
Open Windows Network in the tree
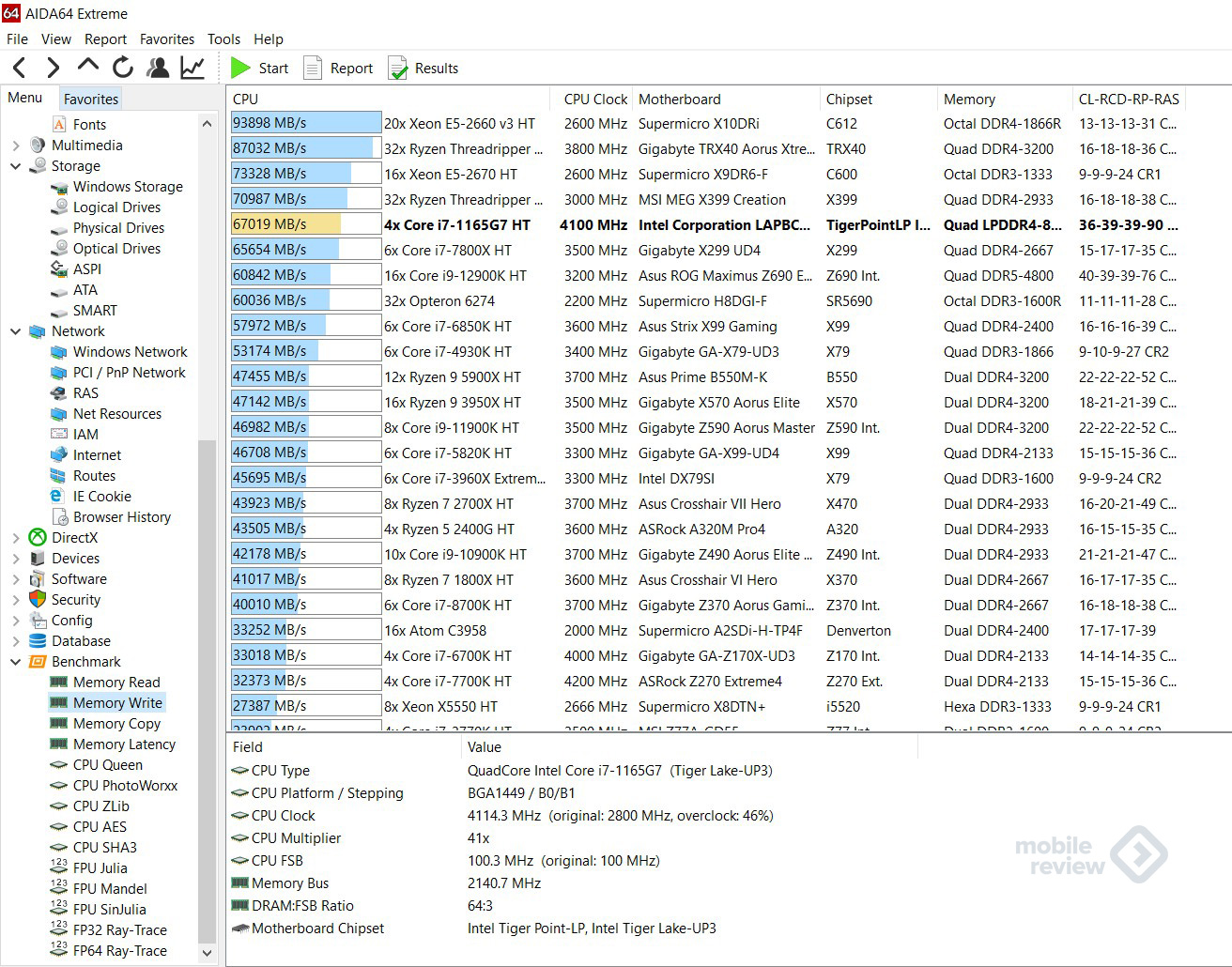(x=130, y=352)
